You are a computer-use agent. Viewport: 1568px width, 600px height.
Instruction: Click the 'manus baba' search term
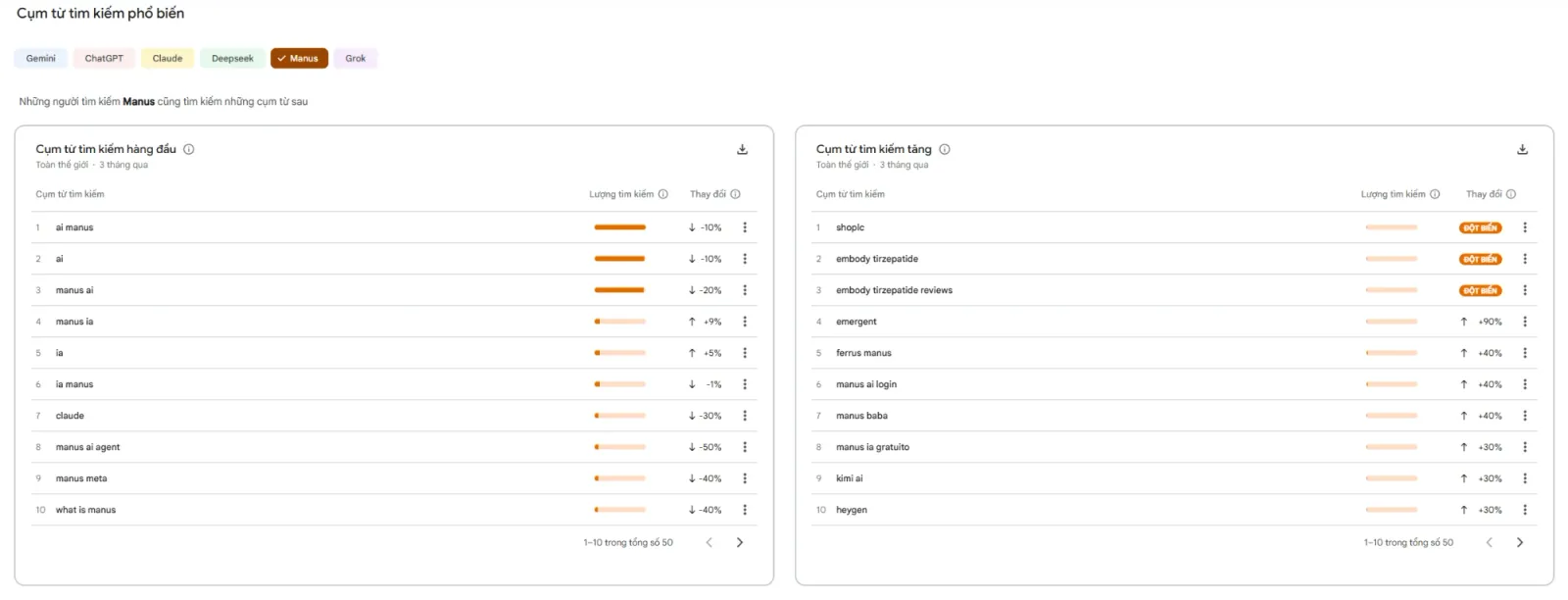coord(861,416)
